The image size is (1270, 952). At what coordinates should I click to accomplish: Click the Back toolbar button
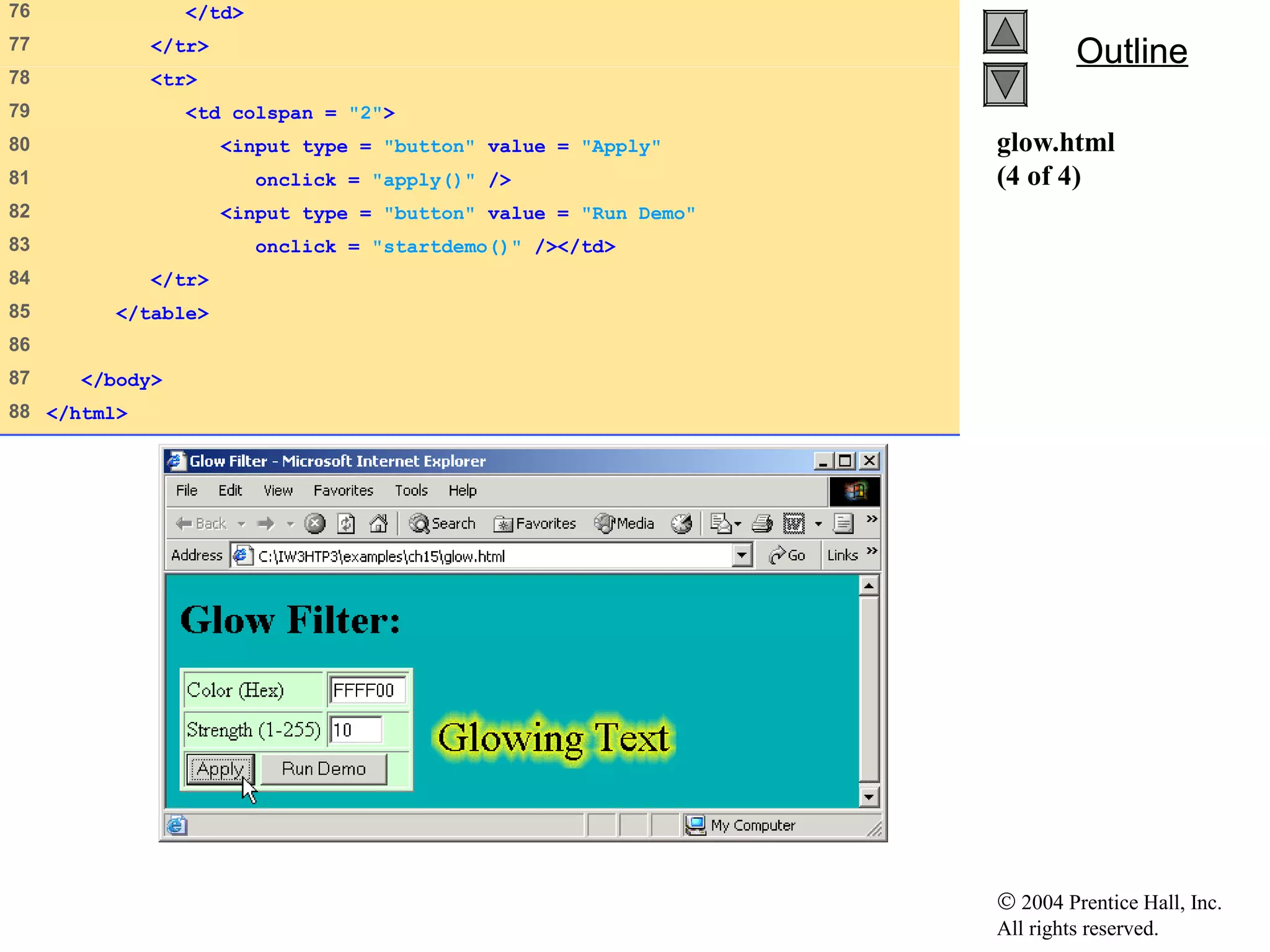tap(200, 524)
